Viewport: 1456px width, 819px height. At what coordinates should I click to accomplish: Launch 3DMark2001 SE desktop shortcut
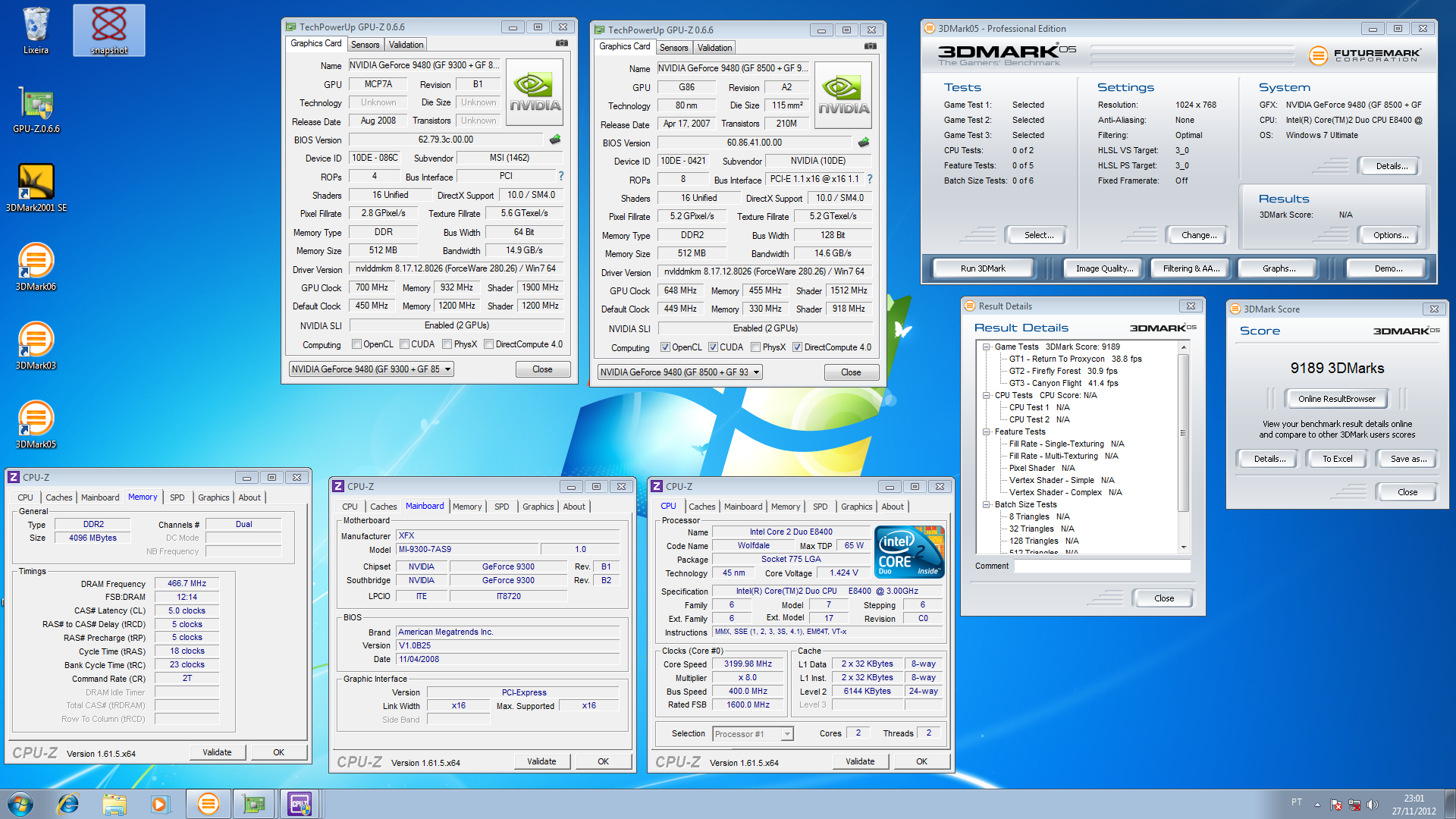click(36, 188)
